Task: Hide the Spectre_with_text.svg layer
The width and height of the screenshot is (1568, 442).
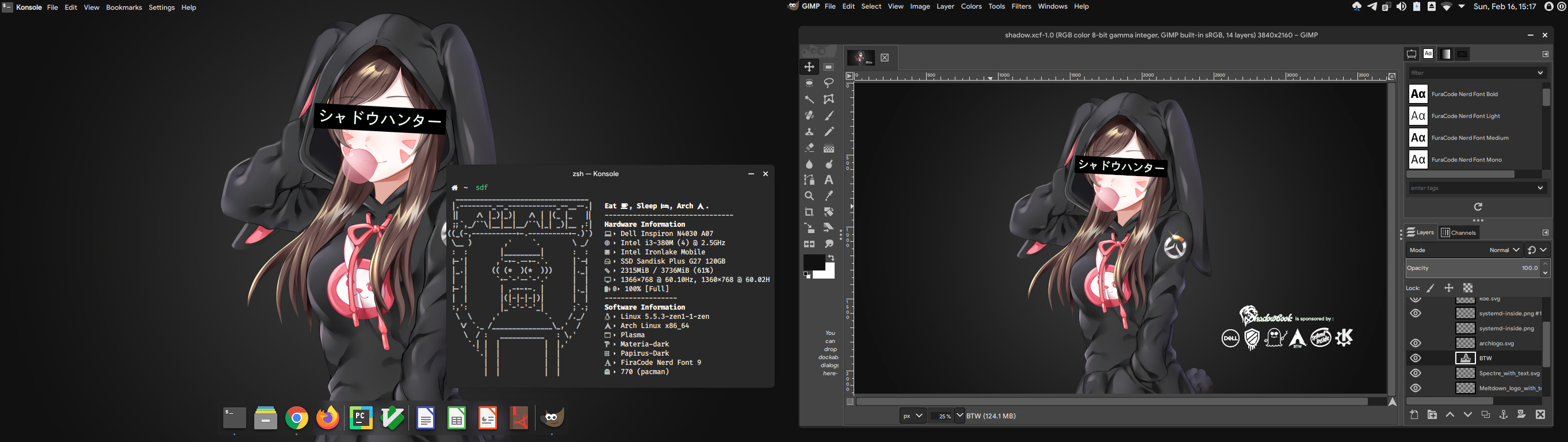Action: click(x=1416, y=373)
